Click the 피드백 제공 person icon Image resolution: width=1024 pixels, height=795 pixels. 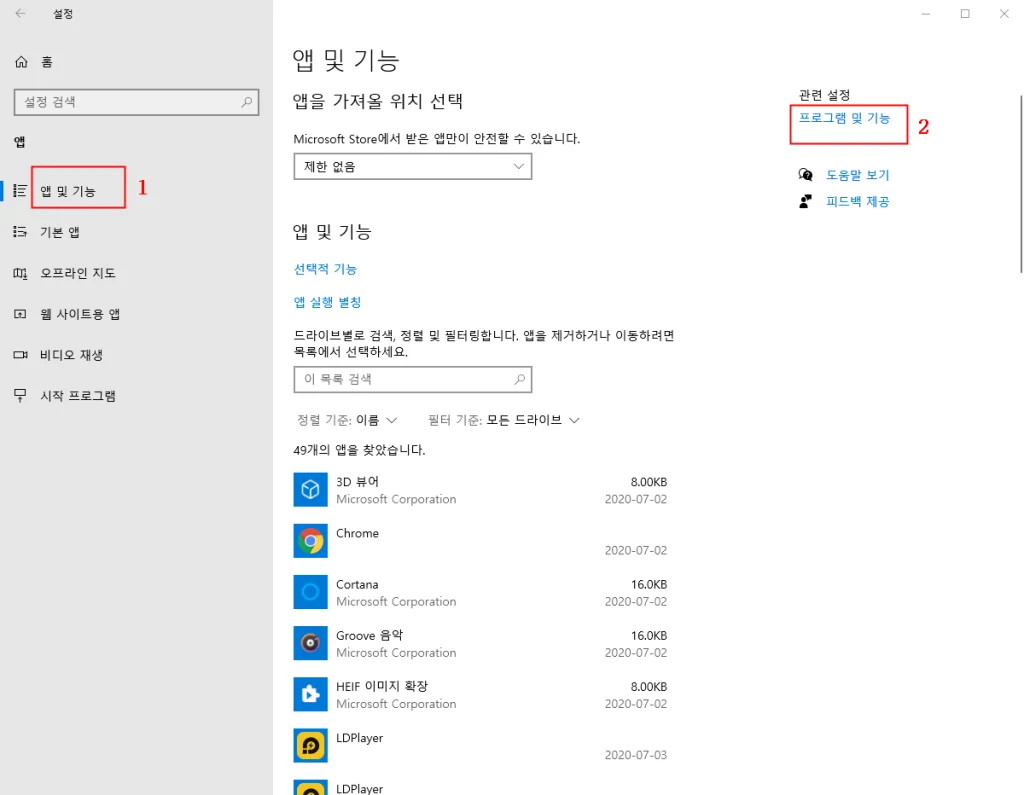(x=805, y=201)
